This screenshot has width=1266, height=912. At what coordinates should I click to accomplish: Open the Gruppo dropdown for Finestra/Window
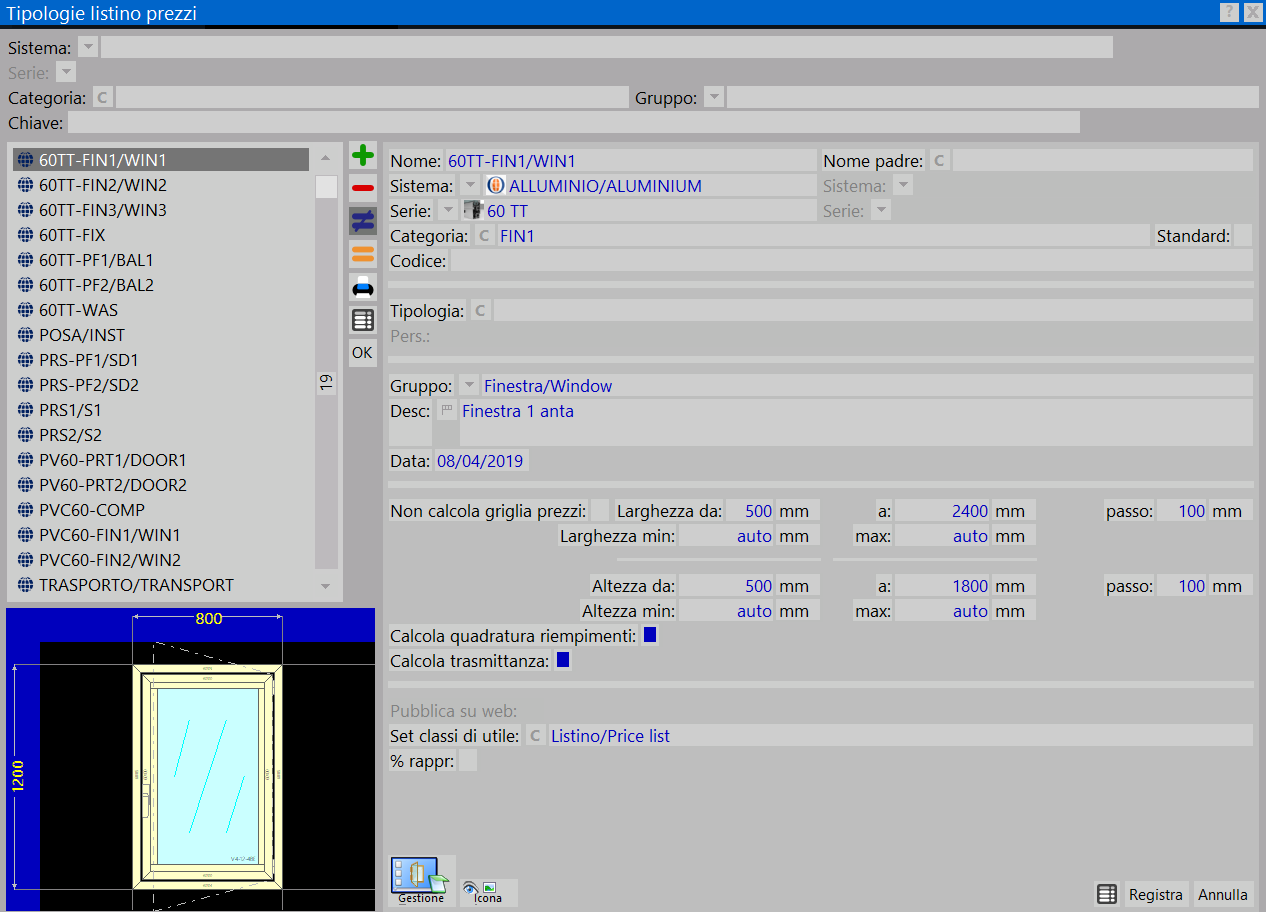[468, 386]
